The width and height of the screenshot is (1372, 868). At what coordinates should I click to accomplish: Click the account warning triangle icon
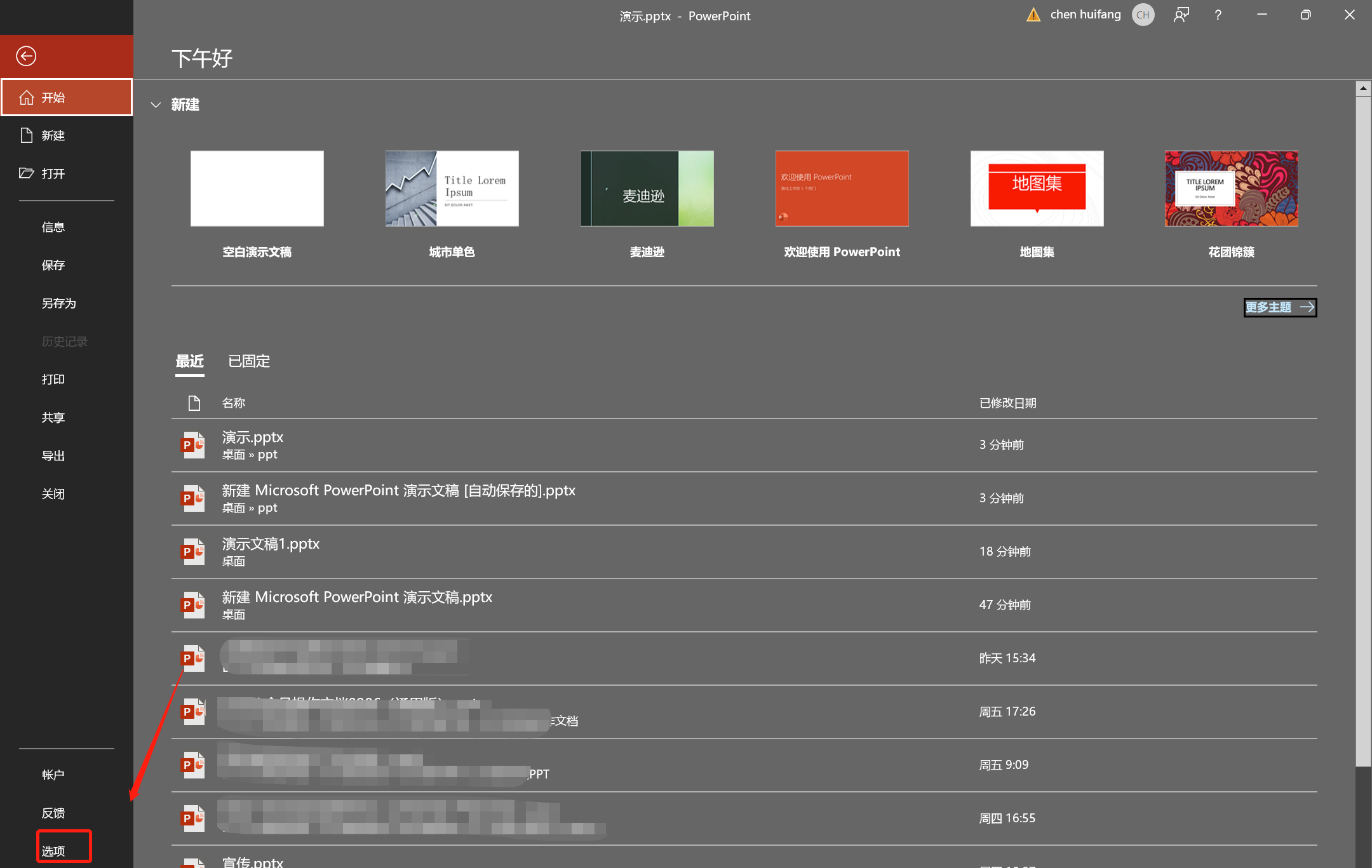coord(1033,15)
